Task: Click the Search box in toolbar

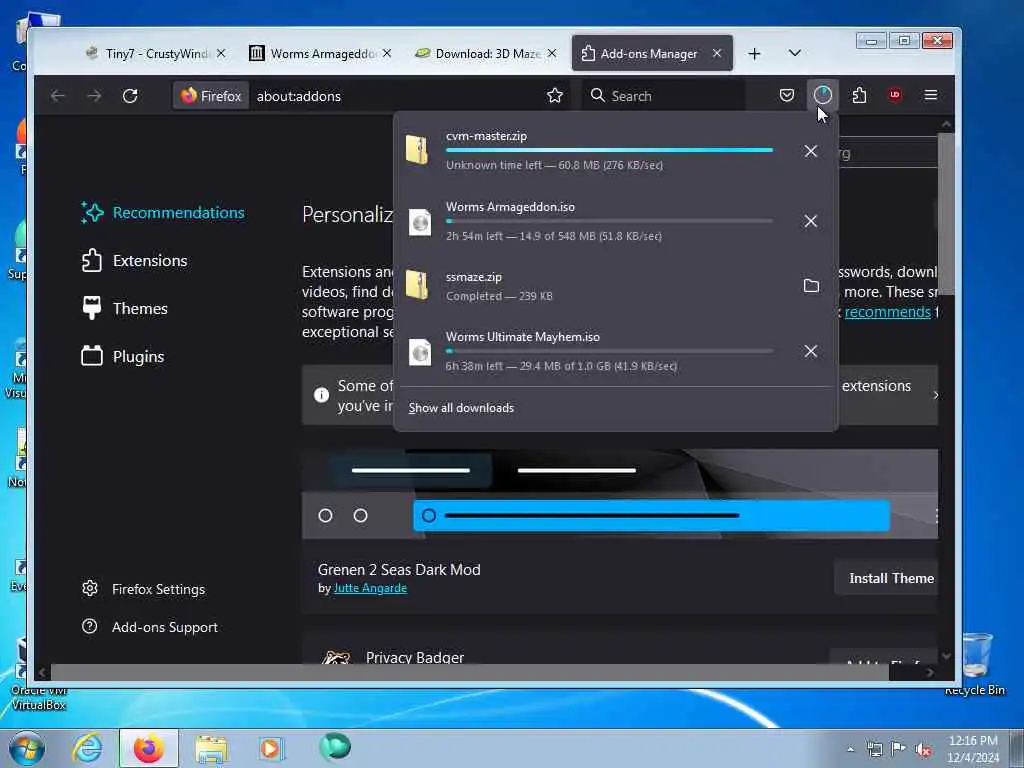Action: pos(664,96)
